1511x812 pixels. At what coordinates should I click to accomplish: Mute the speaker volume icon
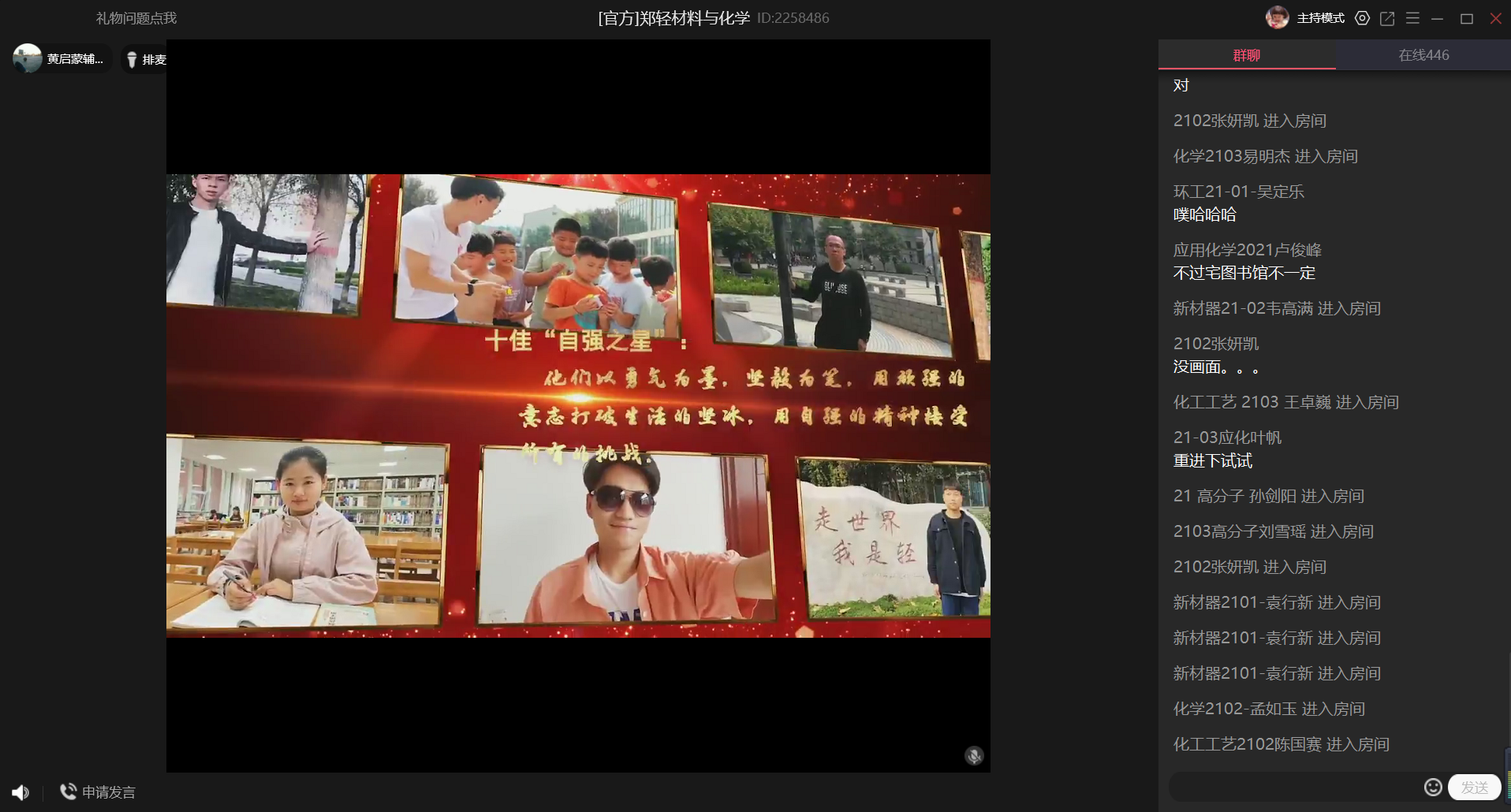point(21,792)
